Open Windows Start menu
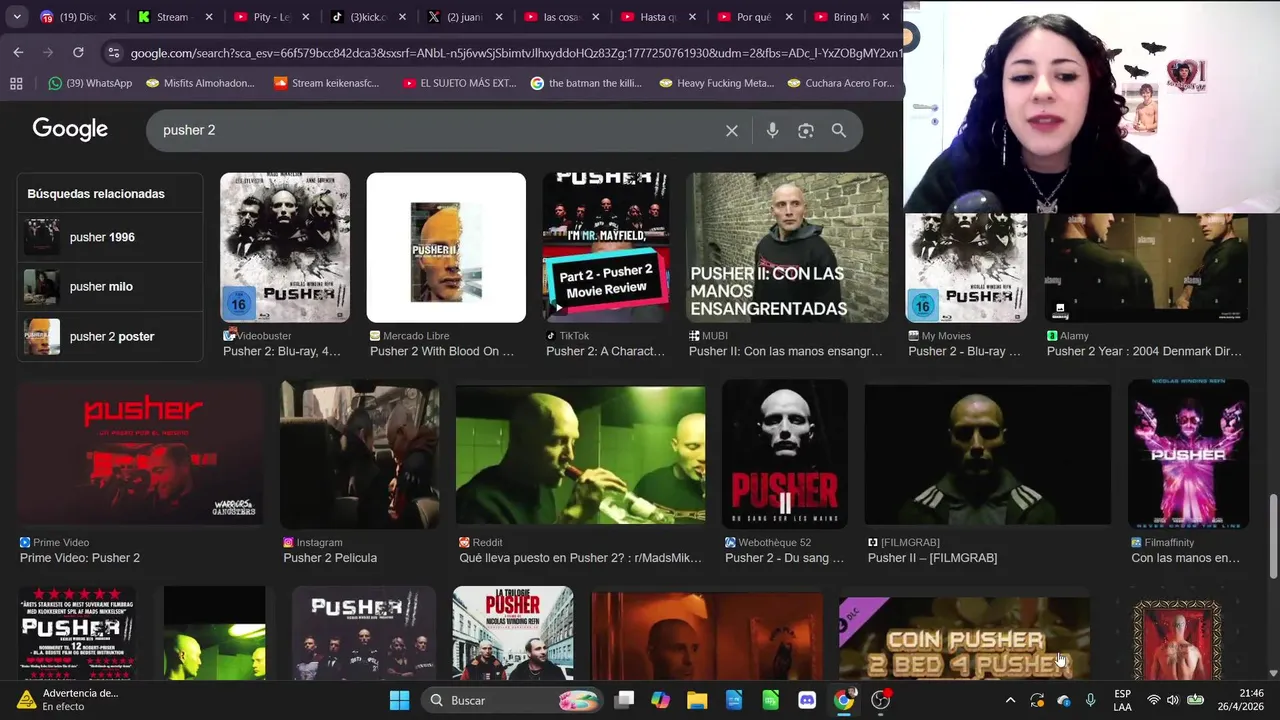 [399, 700]
